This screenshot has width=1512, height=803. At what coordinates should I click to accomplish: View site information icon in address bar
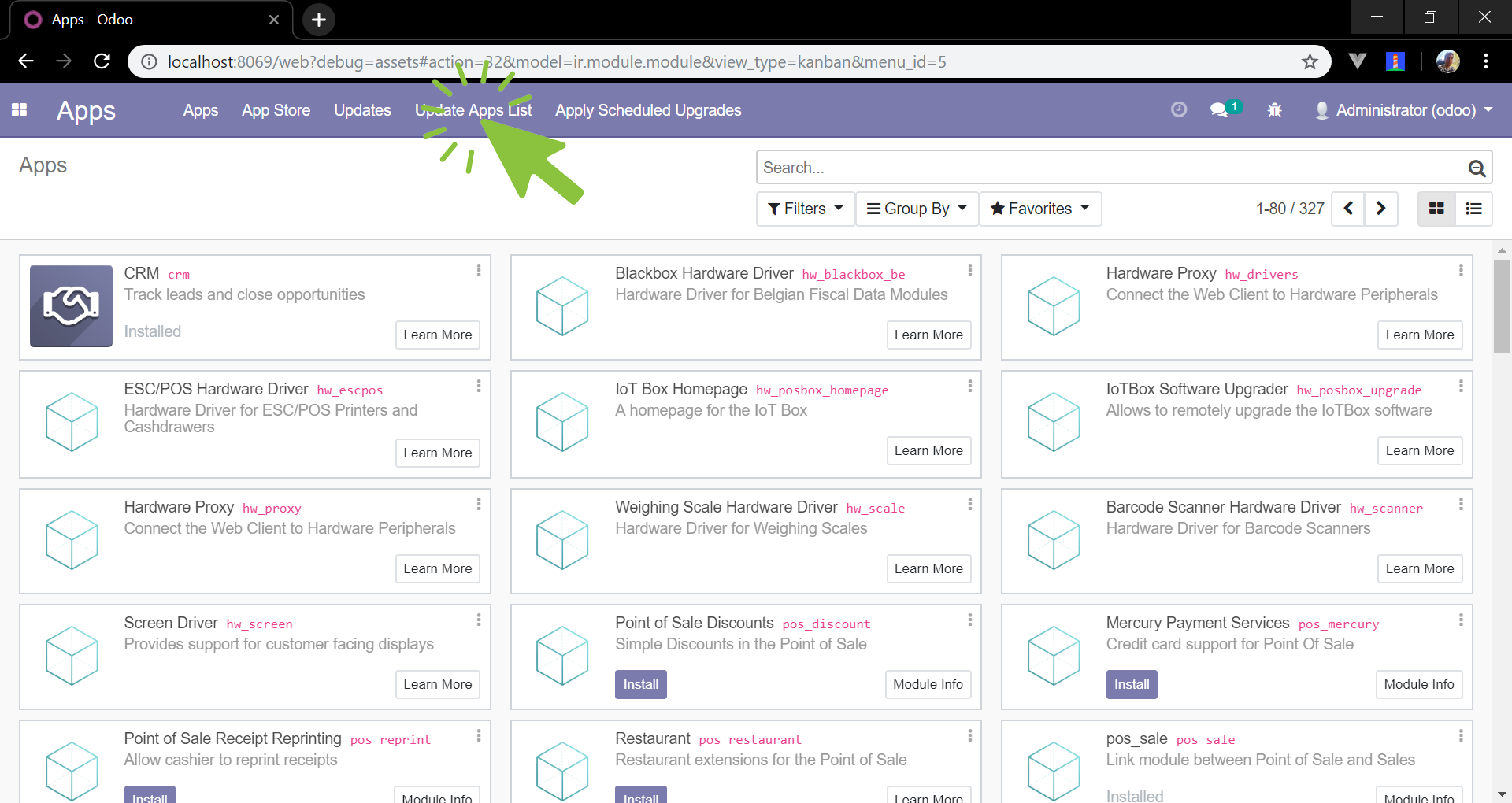(x=149, y=61)
